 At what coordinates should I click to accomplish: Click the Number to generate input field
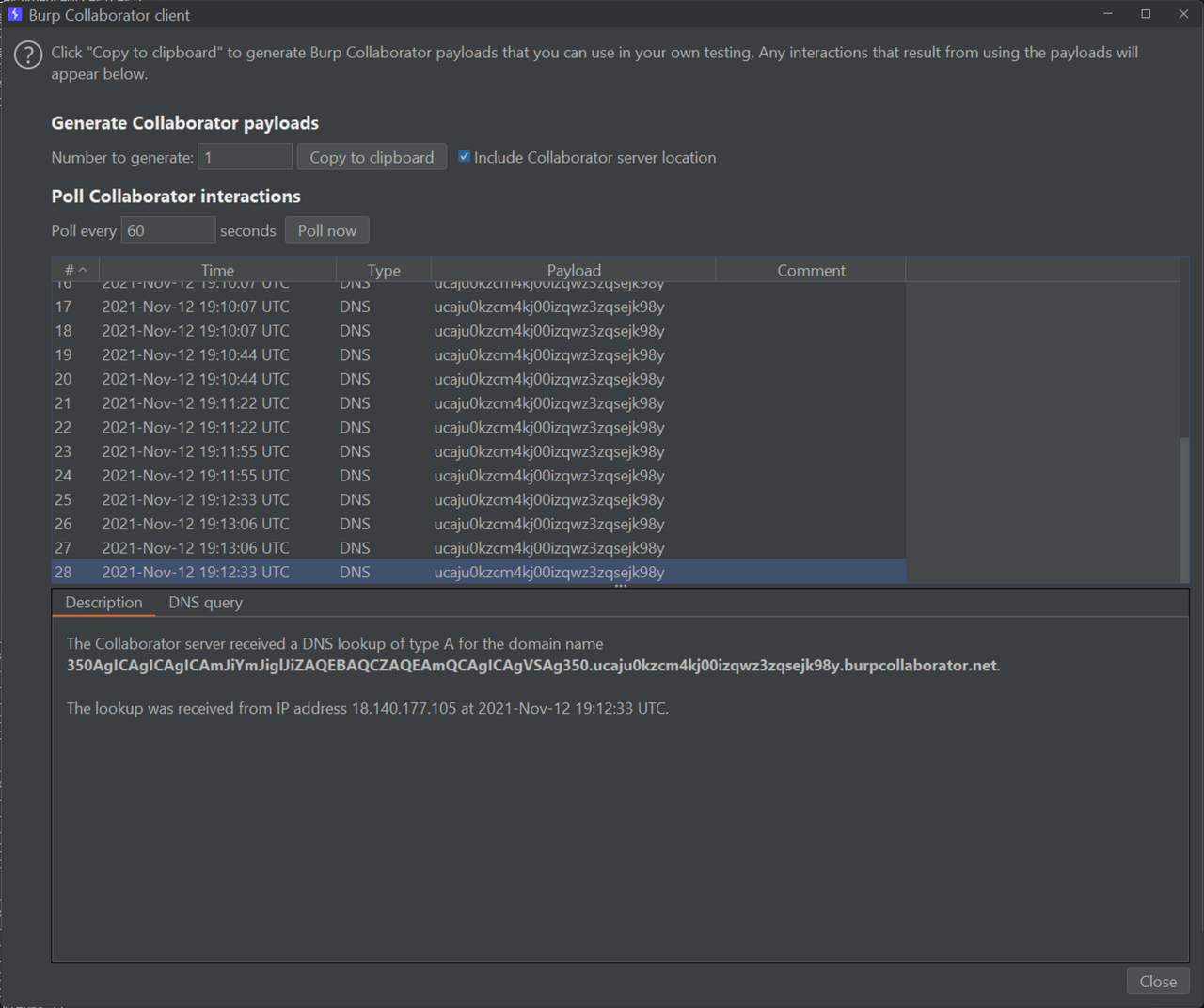coord(245,157)
